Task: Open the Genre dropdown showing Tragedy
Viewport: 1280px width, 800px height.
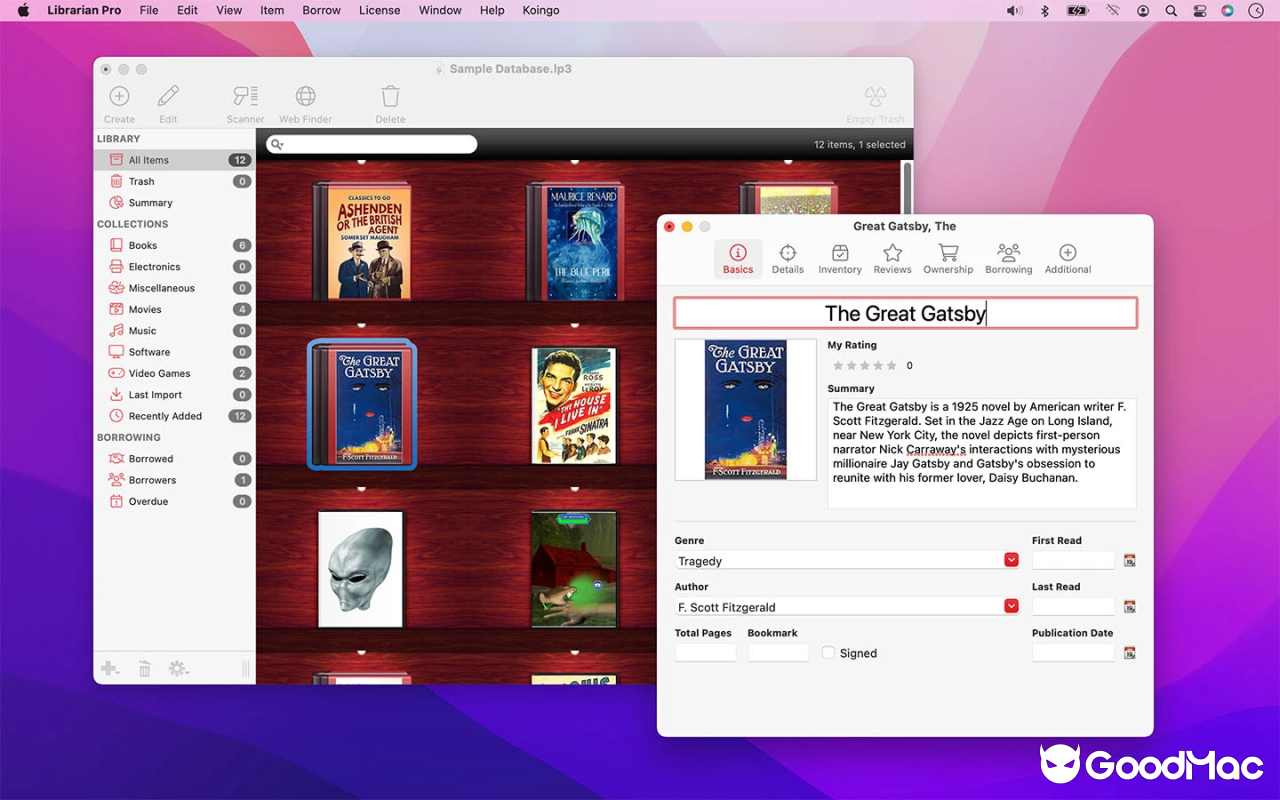Action: coord(1011,560)
